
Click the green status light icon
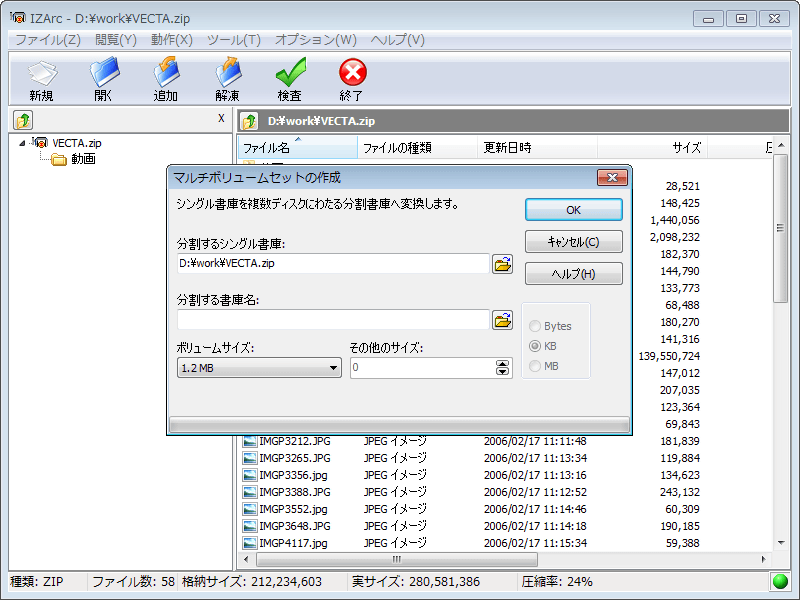780,582
